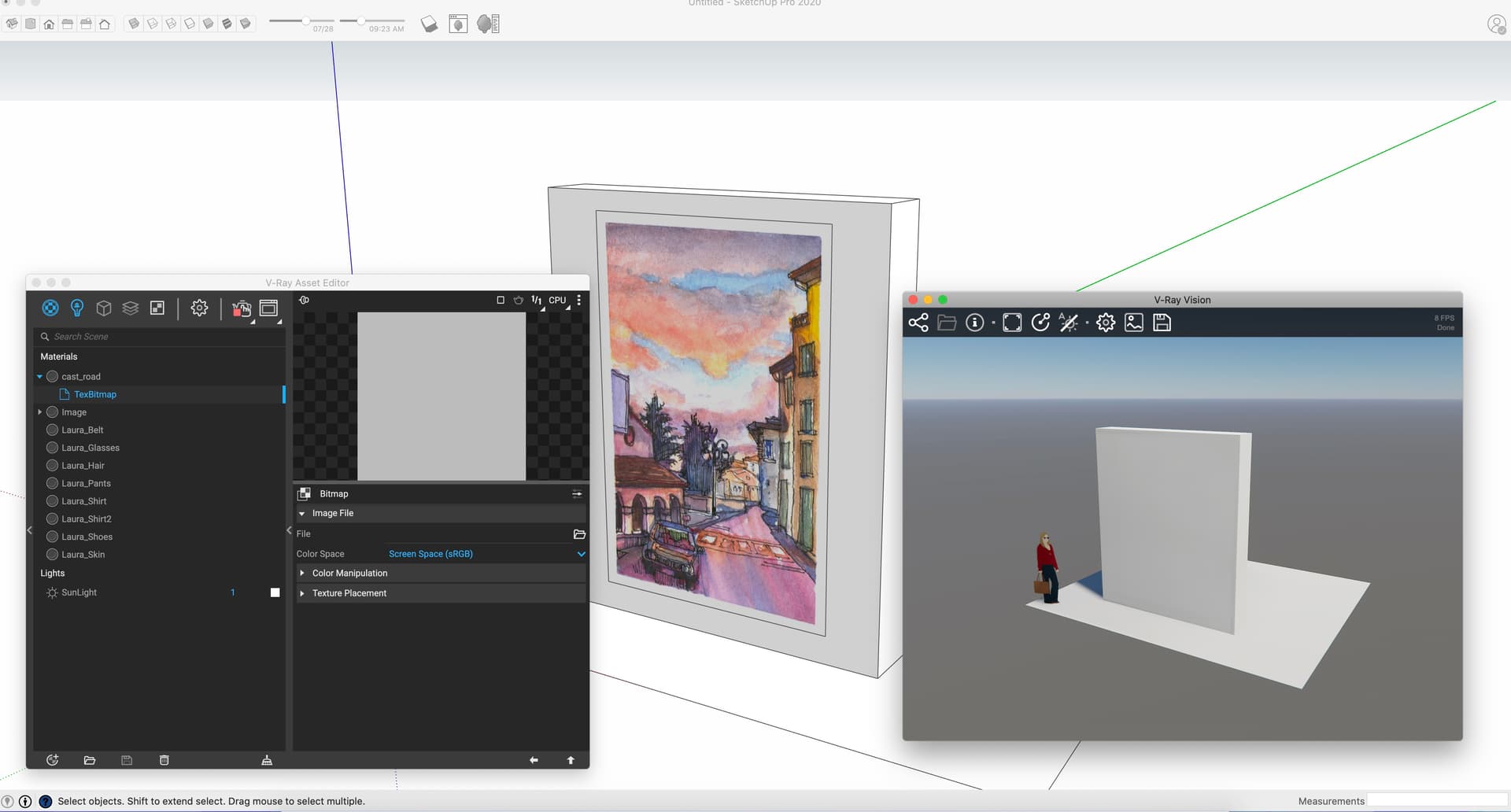Image resolution: width=1511 pixels, height=812 pixels.
Task: Save with floppy icon in V-Ray Vision
Action: (1162, 323)
